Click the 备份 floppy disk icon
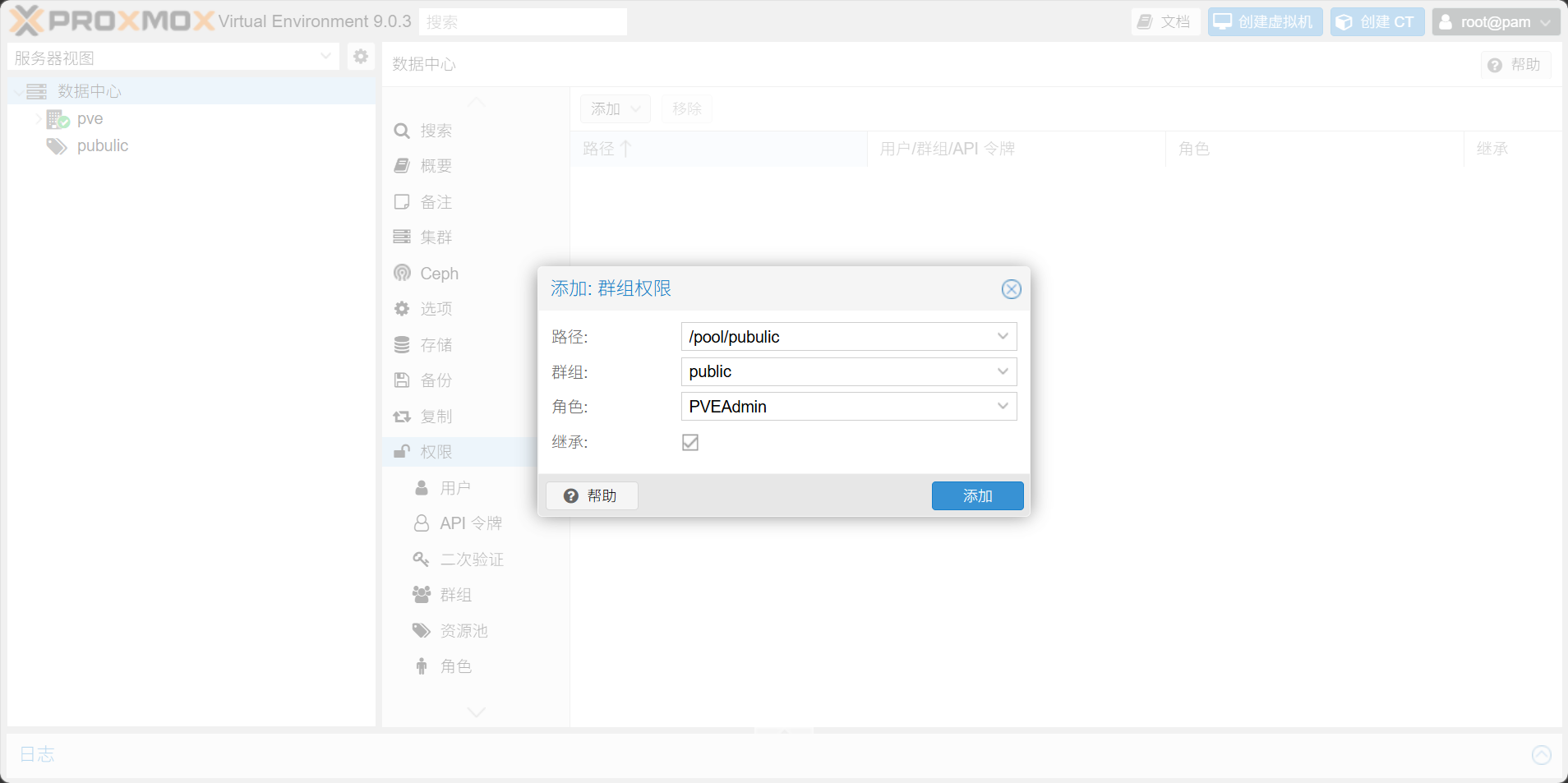Viewport: 1568px width, 783px height. point(402,380)
